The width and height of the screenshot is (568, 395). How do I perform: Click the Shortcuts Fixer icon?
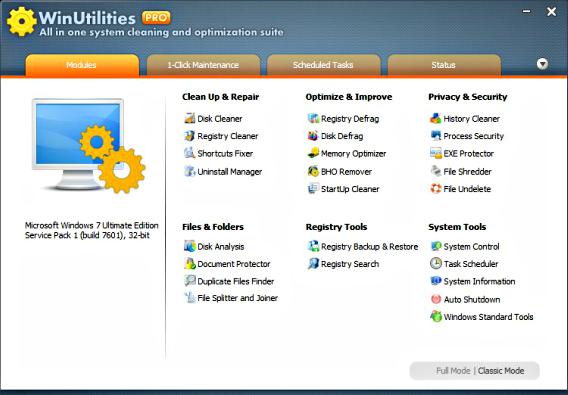click(189, 153)
